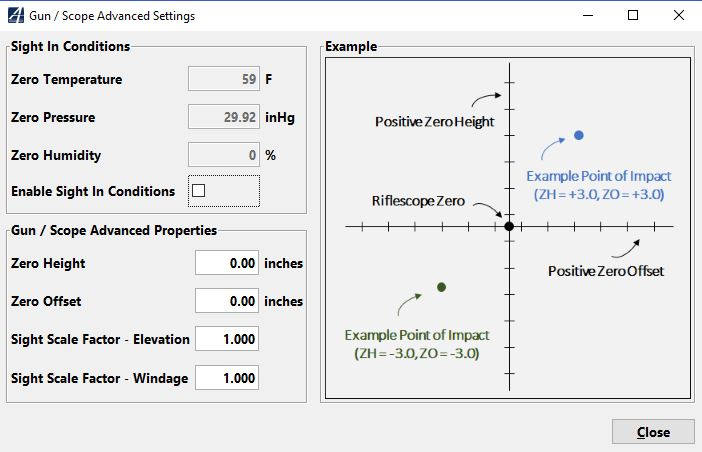The image size is (702, 452).
Task: Minimize the Gun / Scope Advanced Settings window
Action: pyautogui.click(x=586, y=16)
